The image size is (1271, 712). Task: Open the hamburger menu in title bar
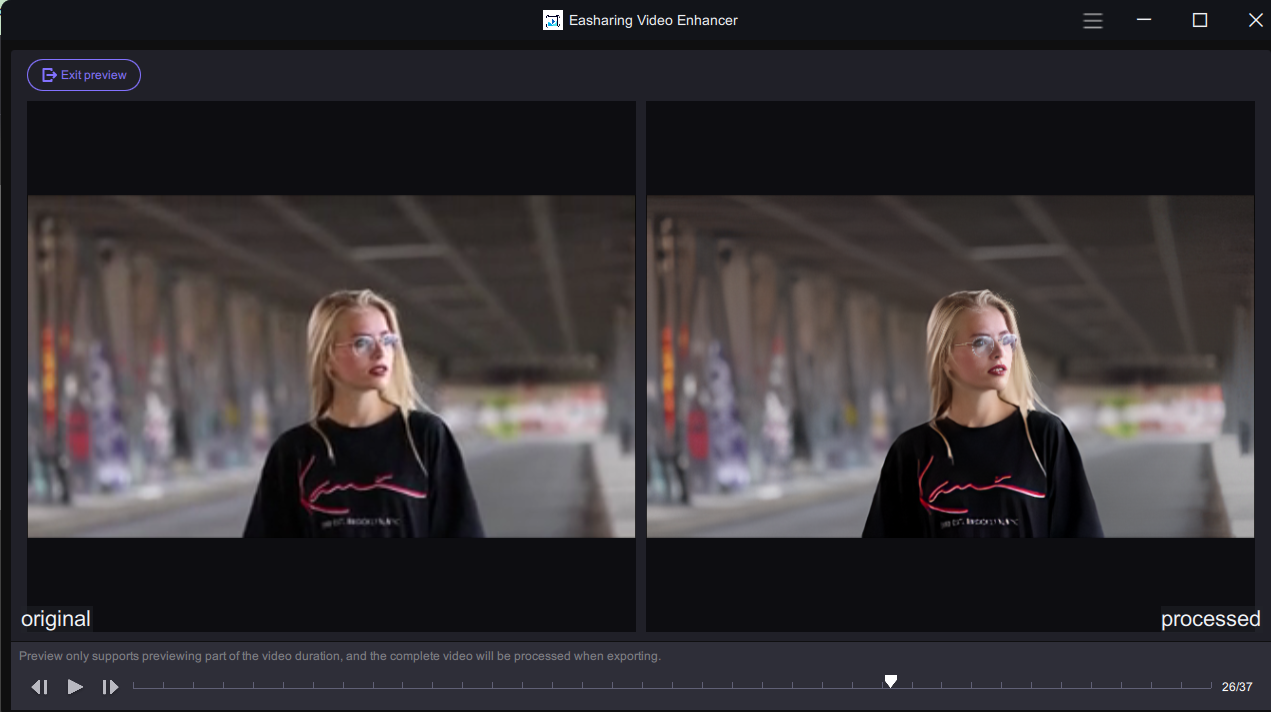click(x=1093, y=20)
